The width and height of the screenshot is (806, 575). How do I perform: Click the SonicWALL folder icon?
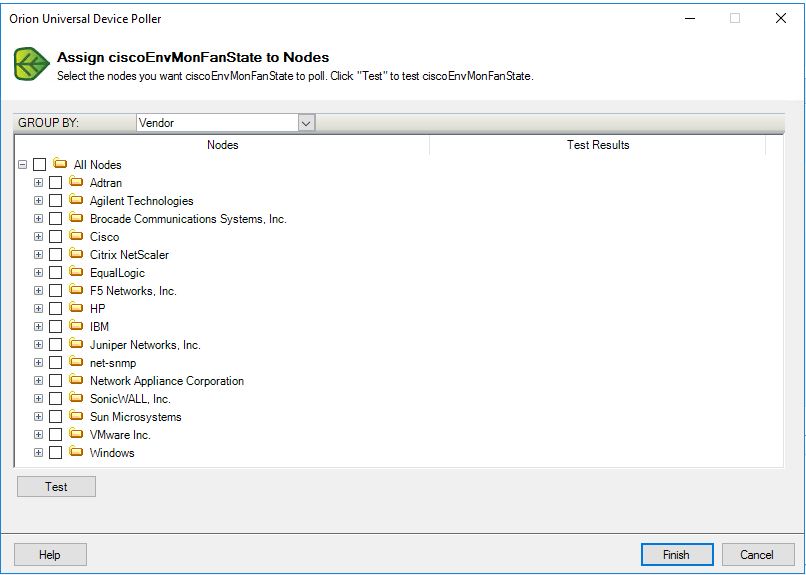coord(76,398)
